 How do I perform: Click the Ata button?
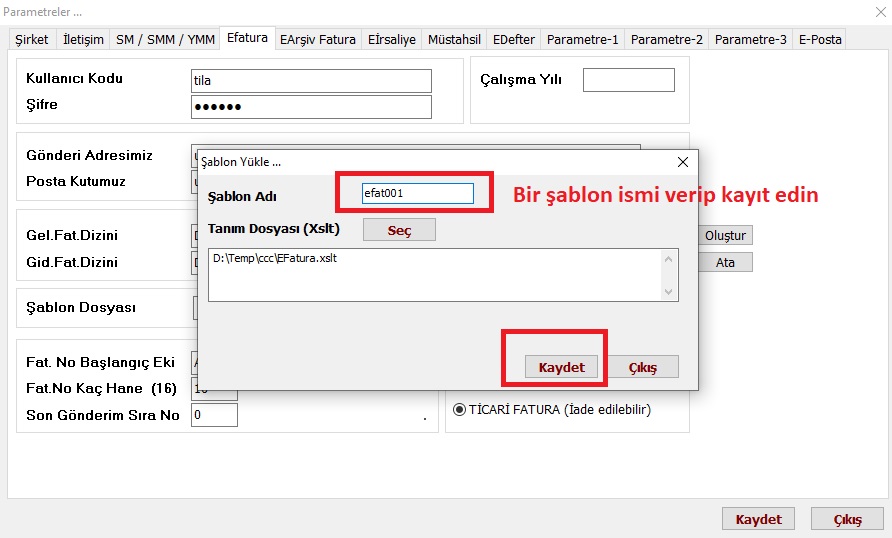point(725,262)
